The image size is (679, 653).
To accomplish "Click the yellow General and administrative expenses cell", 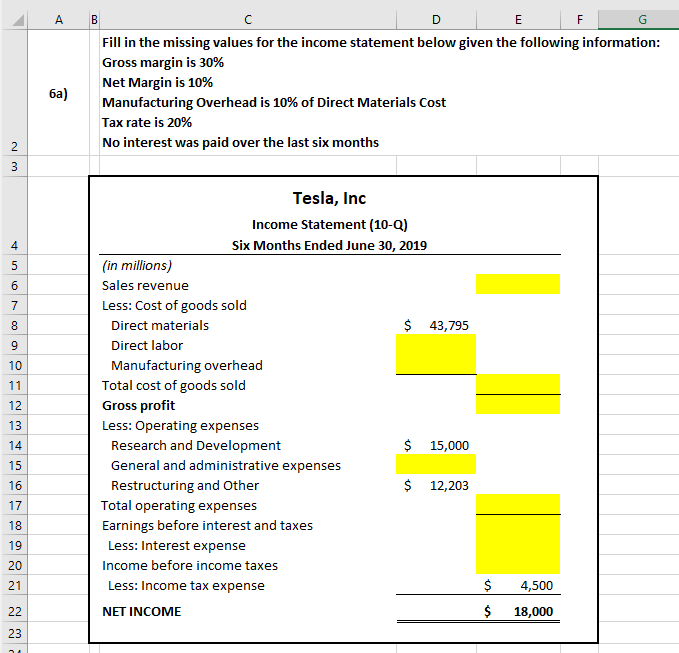I will click(x=436, y=464).
